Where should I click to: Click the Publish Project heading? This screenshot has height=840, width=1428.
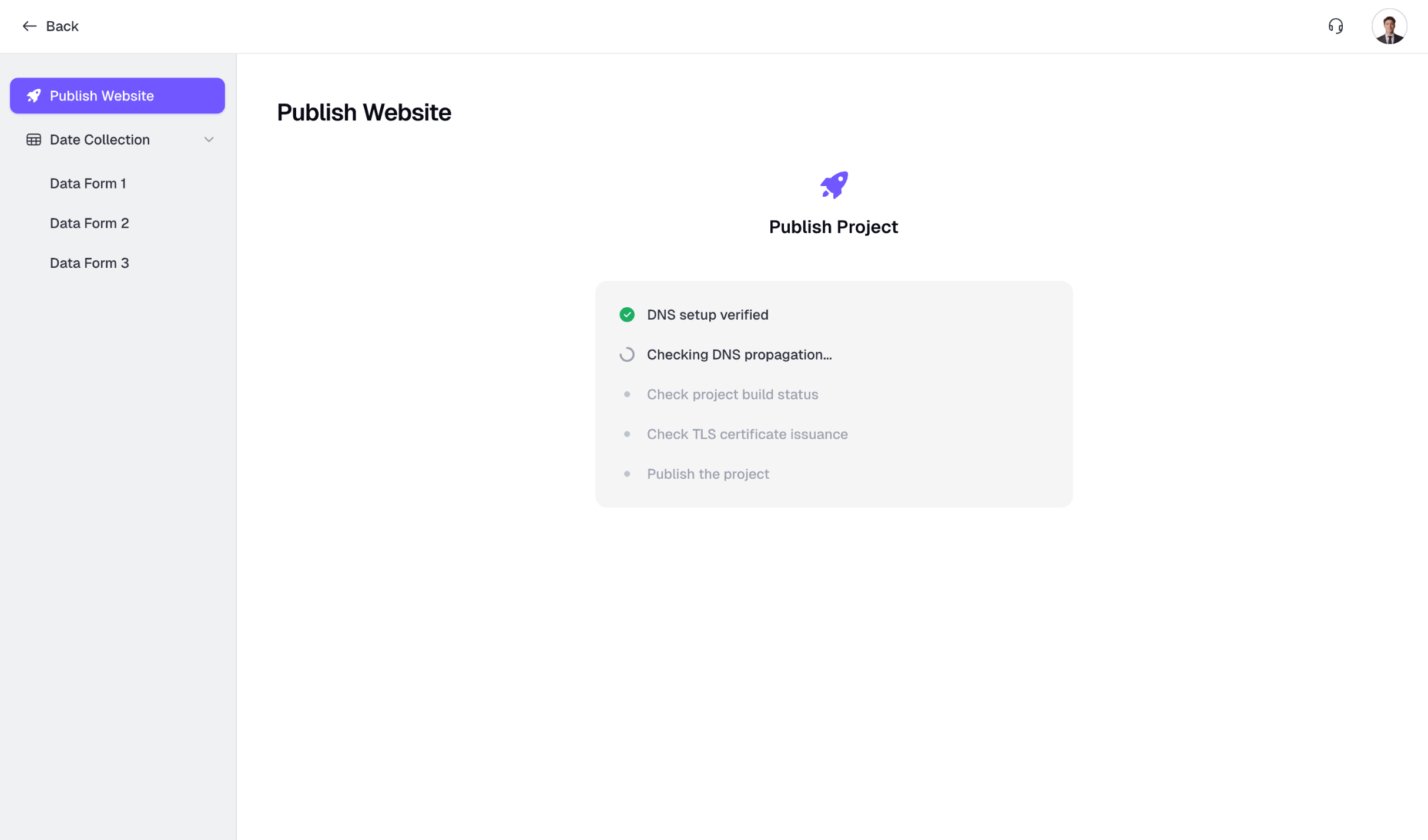[x=833, y=227]
